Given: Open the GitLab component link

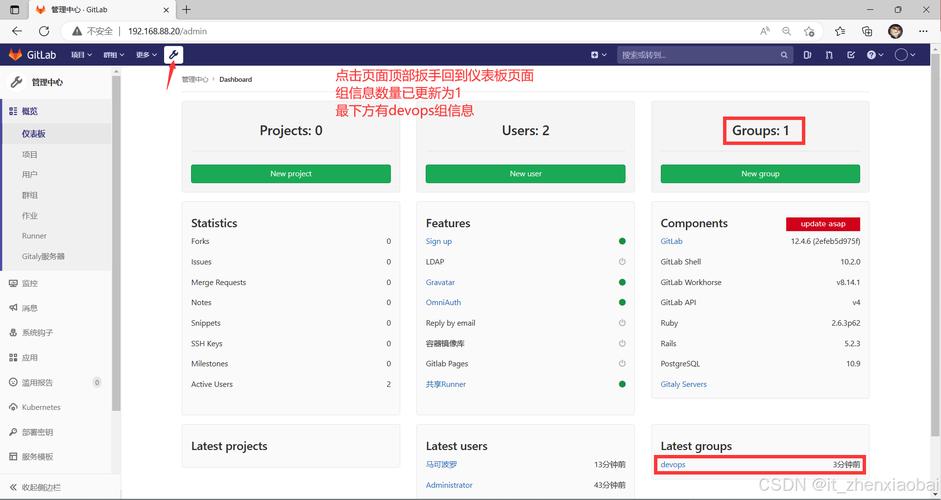Looking at the screenshot, I should pyautogui.click(x=672, y=241).
